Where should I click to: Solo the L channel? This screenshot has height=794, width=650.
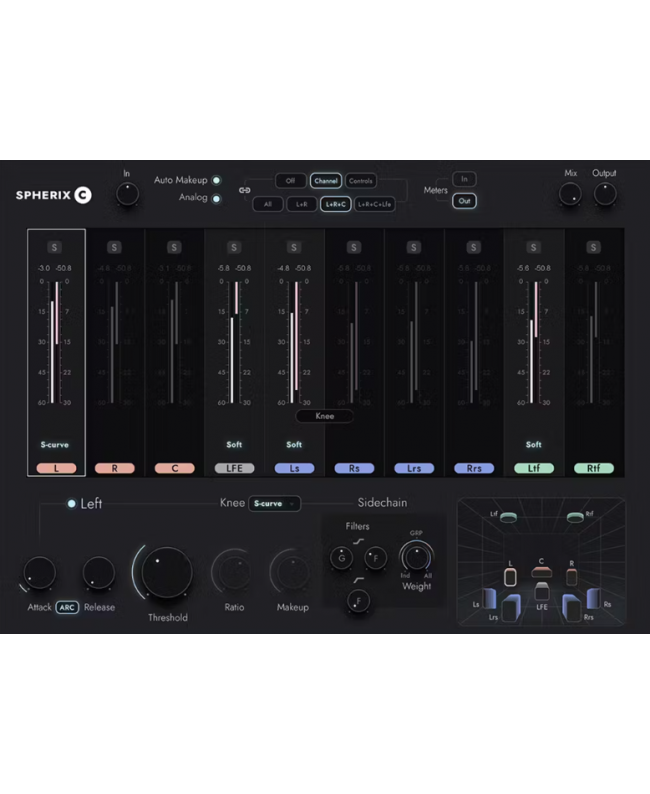[x=54, y=247]
